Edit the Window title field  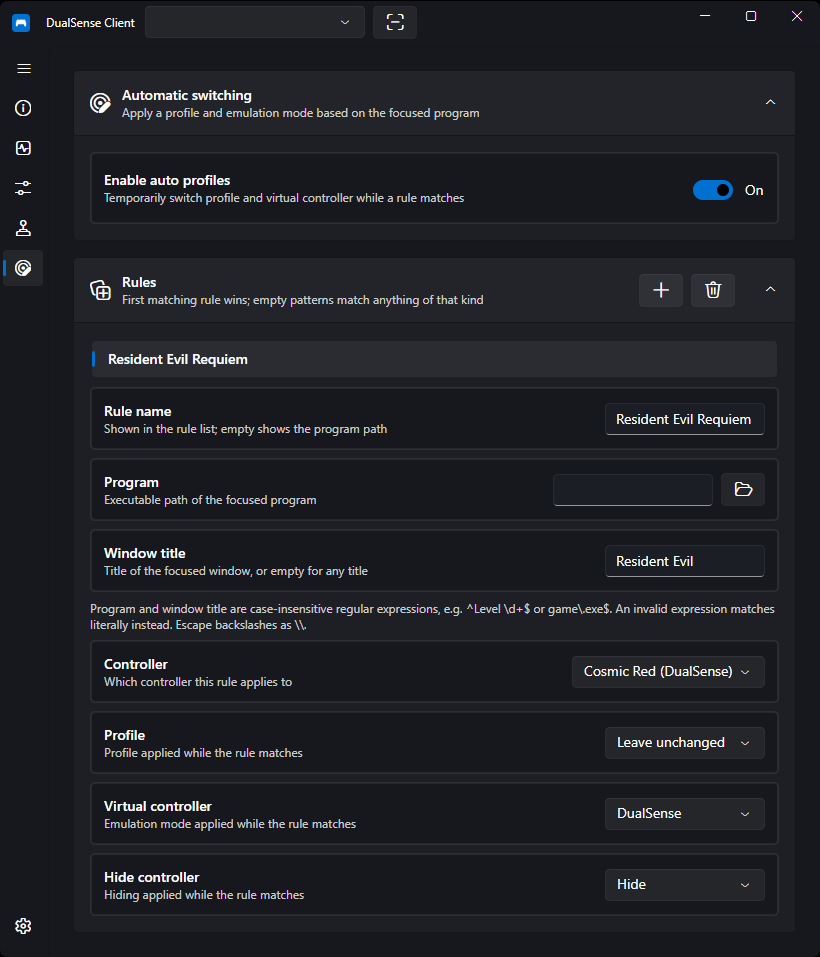tap(685, 561)
